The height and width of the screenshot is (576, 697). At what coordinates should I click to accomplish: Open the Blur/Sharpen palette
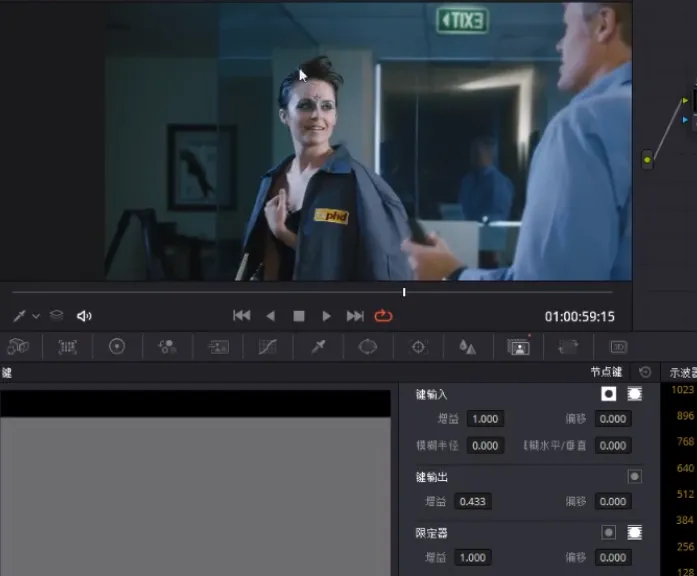tap(468, 347)
